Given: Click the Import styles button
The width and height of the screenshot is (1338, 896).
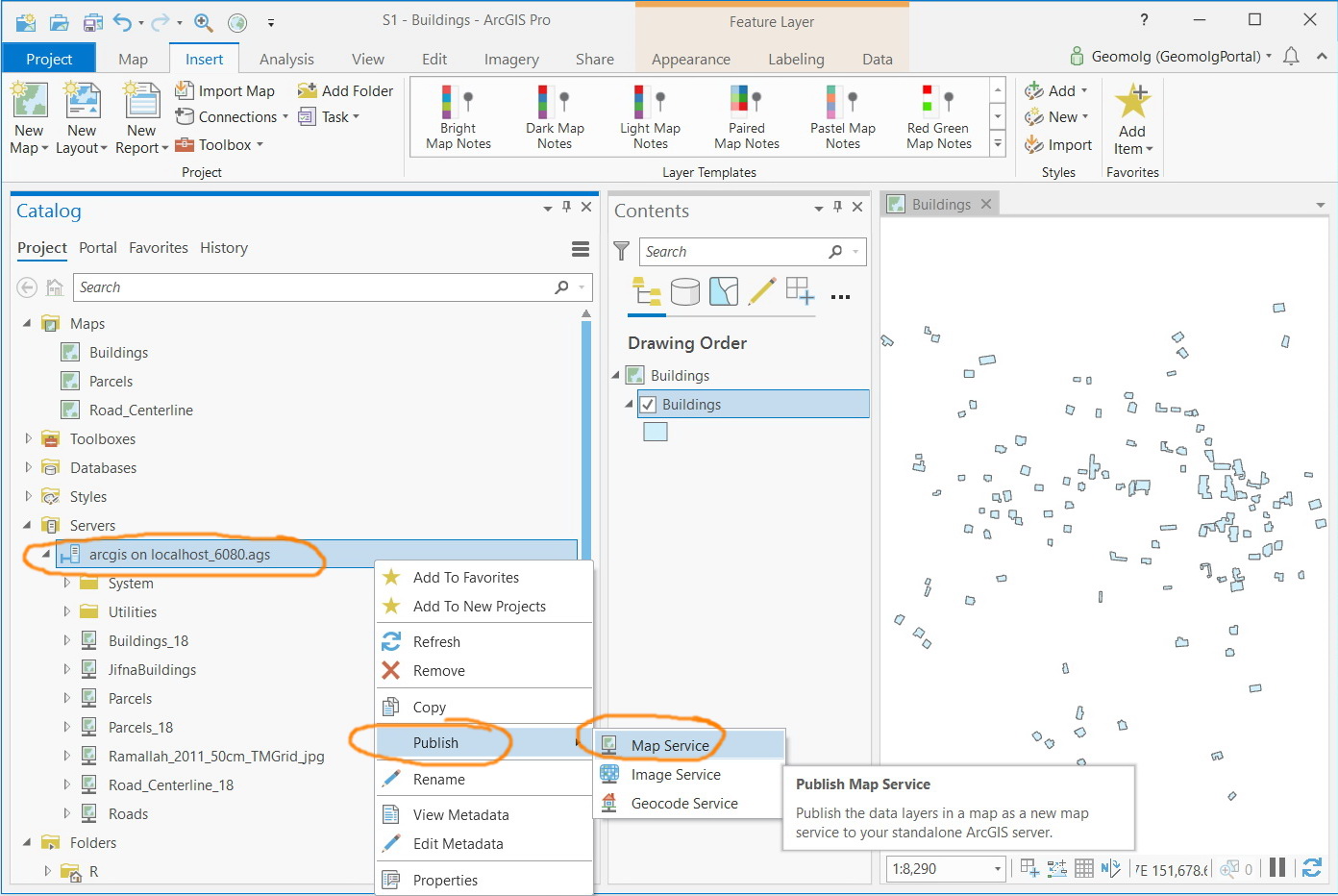Looking at the screenshot, I should click(1058, 144).
